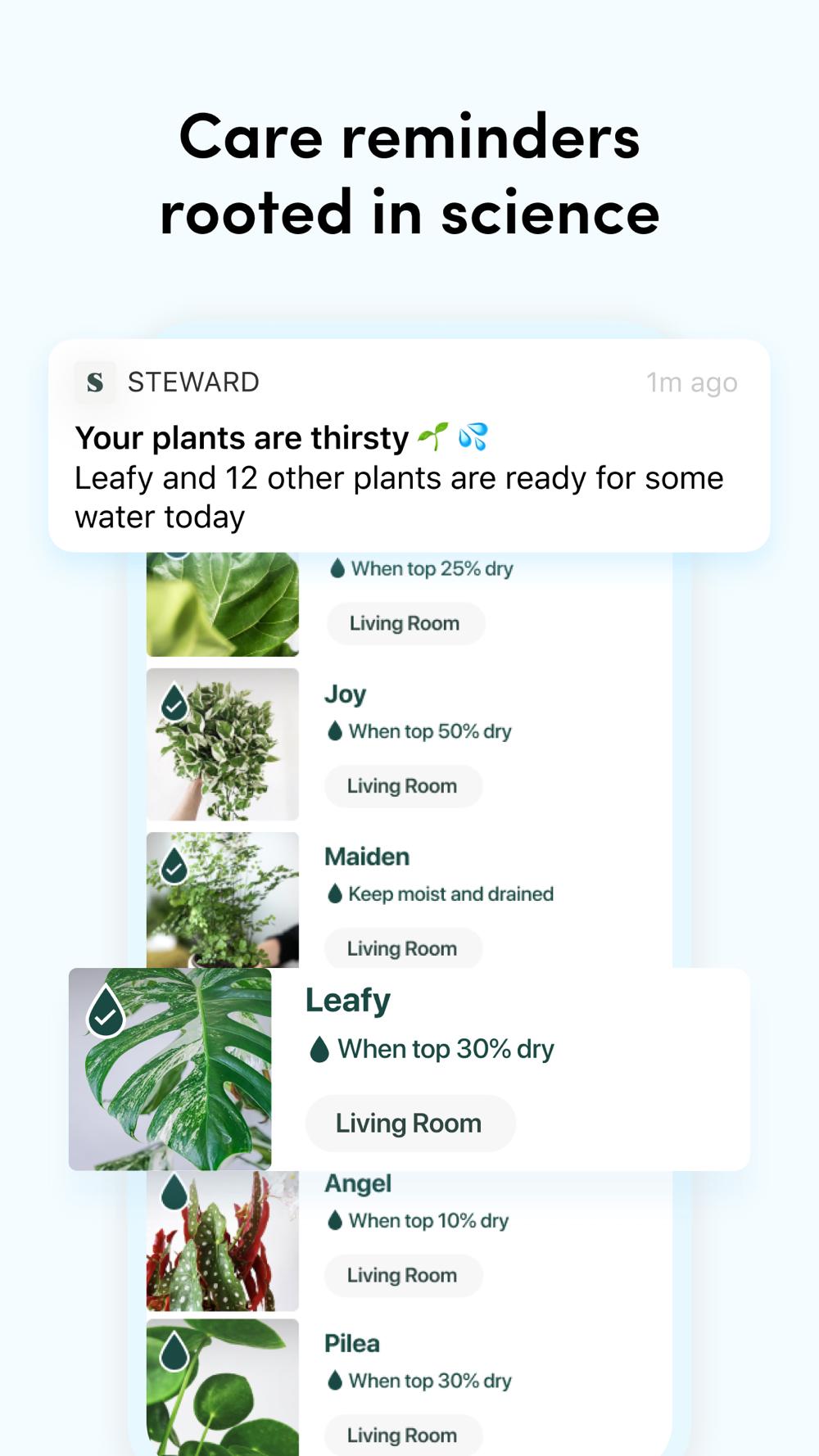819x1456 pixels.
Task: Tap the Living Room tag under Angel
Action: tap(402, 1275)
